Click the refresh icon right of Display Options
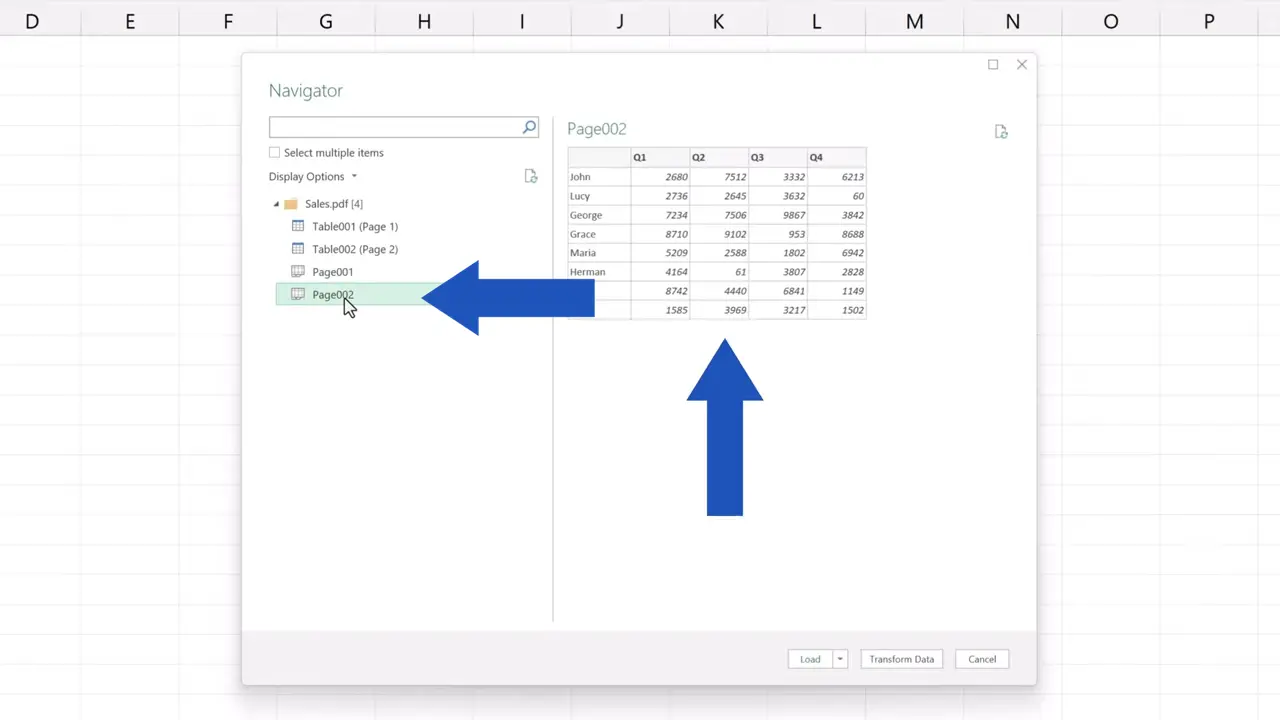Viewport: 1280px width, 720px height. [x=531, y=176]
